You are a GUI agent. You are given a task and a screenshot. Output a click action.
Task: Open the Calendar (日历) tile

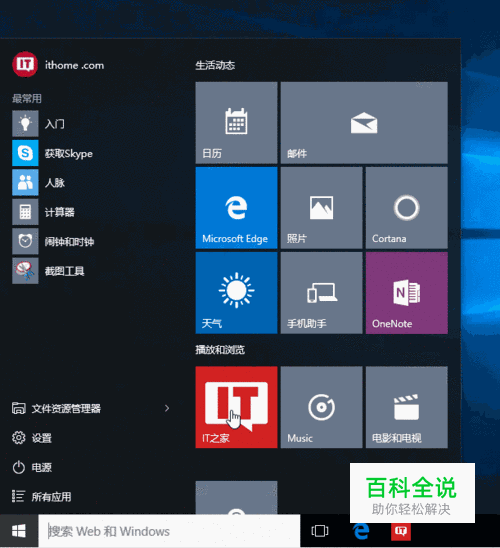coord(236,123)
